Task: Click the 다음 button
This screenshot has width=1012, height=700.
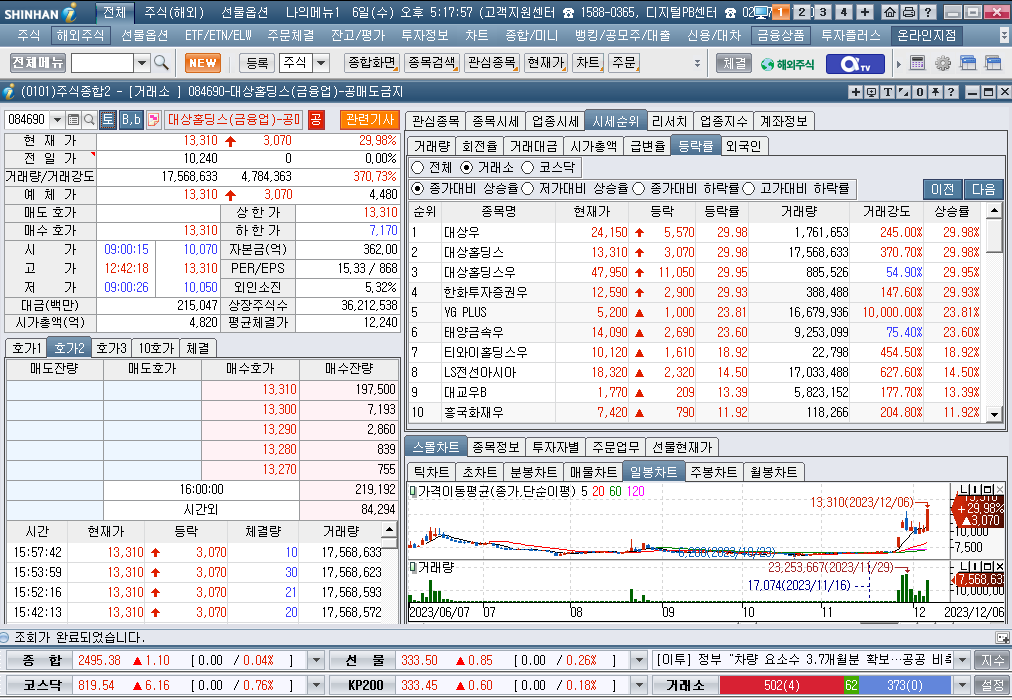Action: click(x=984, y=189)
